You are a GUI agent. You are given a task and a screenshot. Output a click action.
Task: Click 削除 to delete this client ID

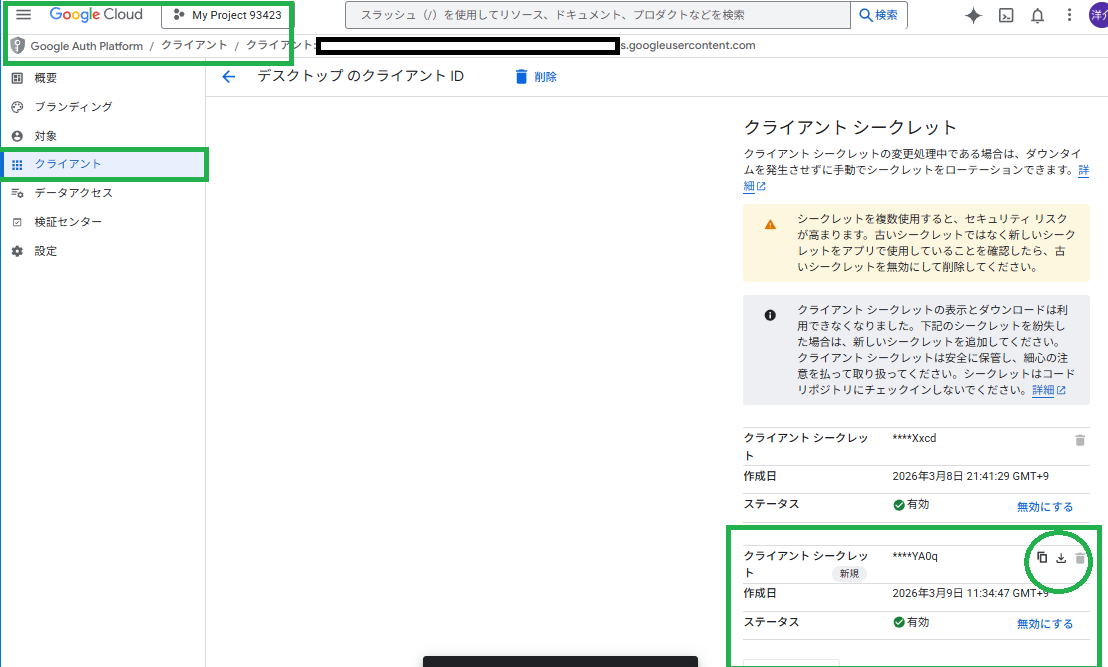click(x=536, y=76)
